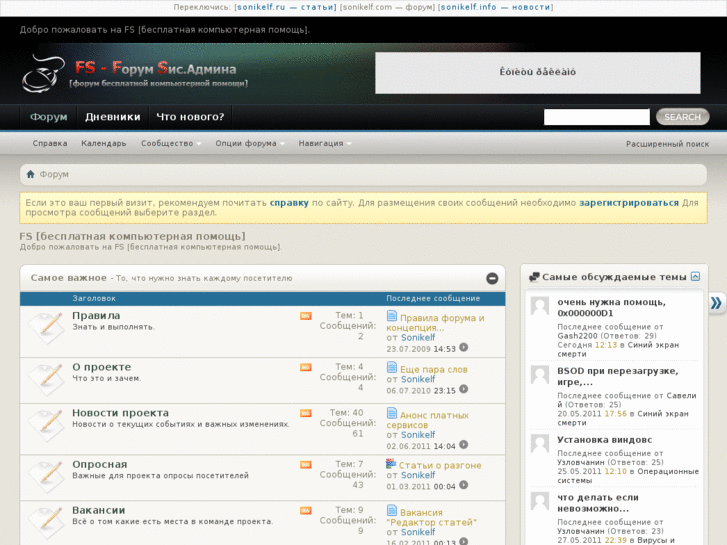Open the RSS feed icon for Вакансии
This screenshot has width=727, height=545.
coord(306,511)
